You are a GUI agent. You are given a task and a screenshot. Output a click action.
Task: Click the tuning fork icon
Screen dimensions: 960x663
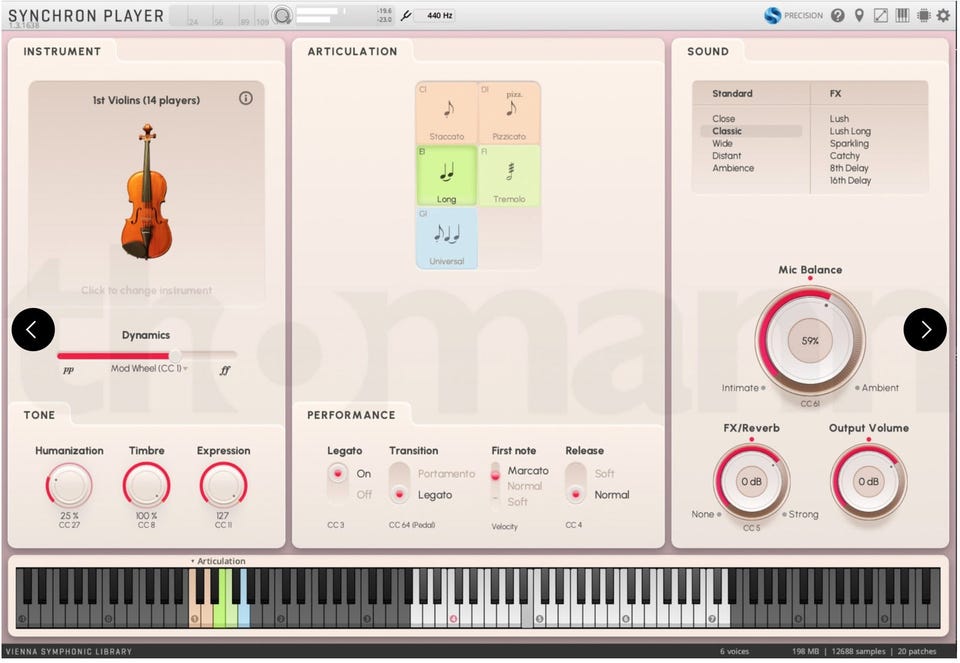coord(405,15)
